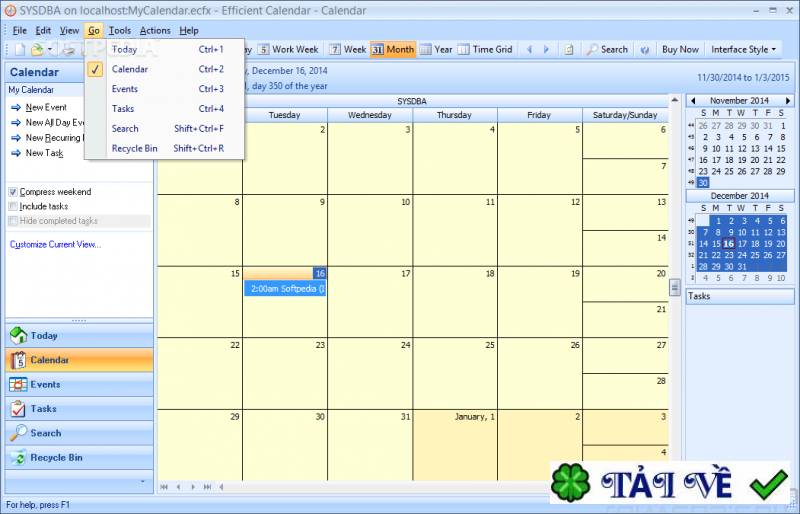Select the Month view button
800x514 pixels.
[393, 50]
